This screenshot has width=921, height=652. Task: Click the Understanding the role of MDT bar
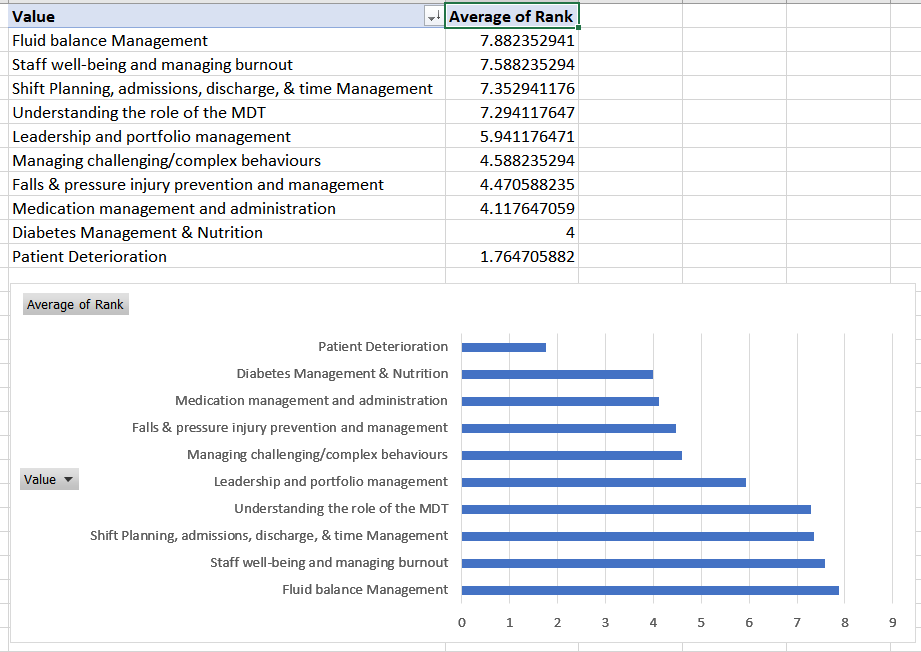636,509
